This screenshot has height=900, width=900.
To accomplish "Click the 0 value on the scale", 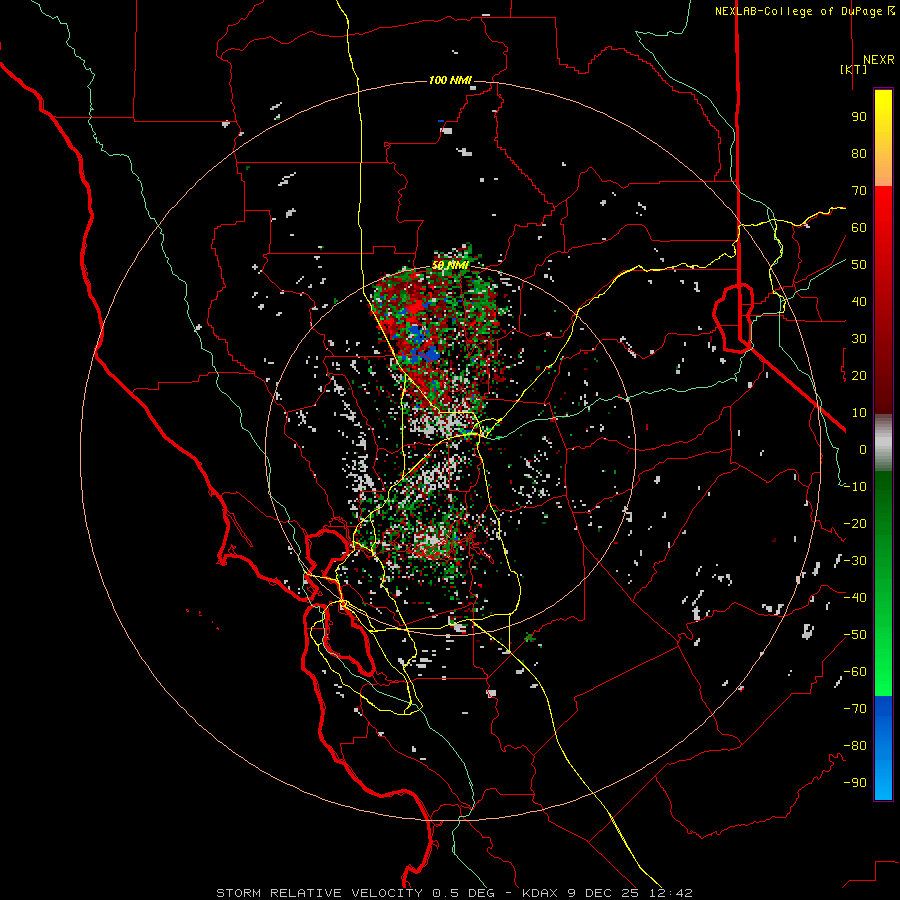I will coord(863,450).
